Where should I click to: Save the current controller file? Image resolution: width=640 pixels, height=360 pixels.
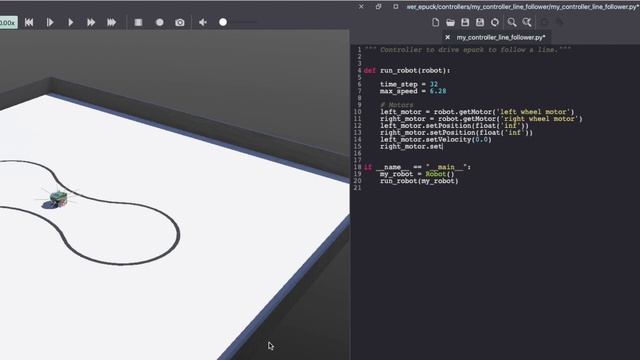[465, 22]
